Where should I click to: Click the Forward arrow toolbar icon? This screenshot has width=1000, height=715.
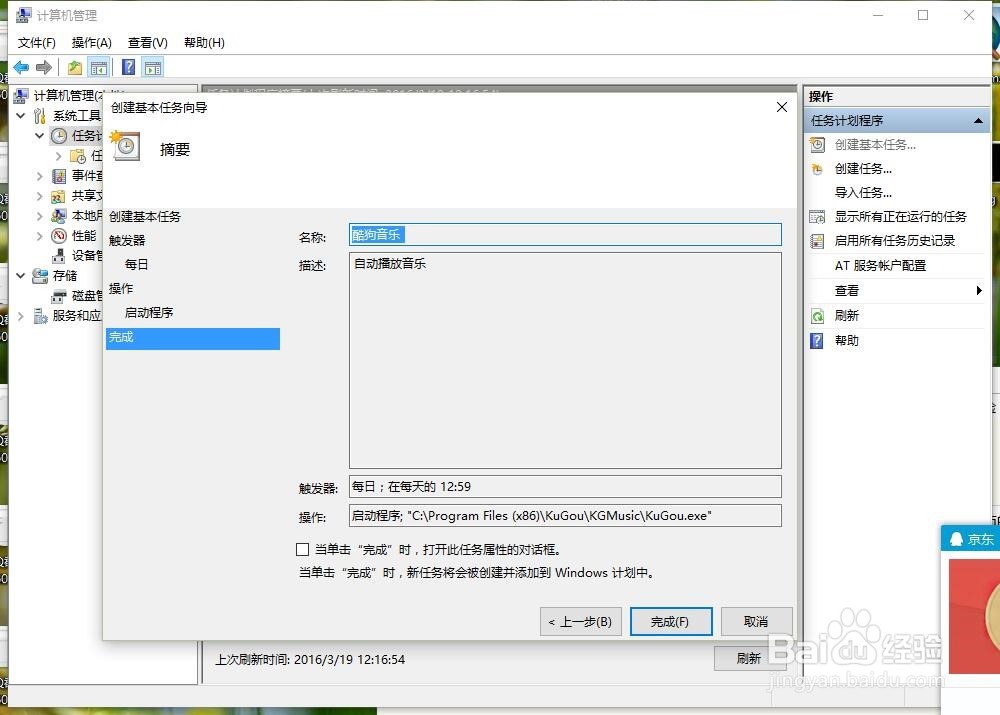(44, 67)
